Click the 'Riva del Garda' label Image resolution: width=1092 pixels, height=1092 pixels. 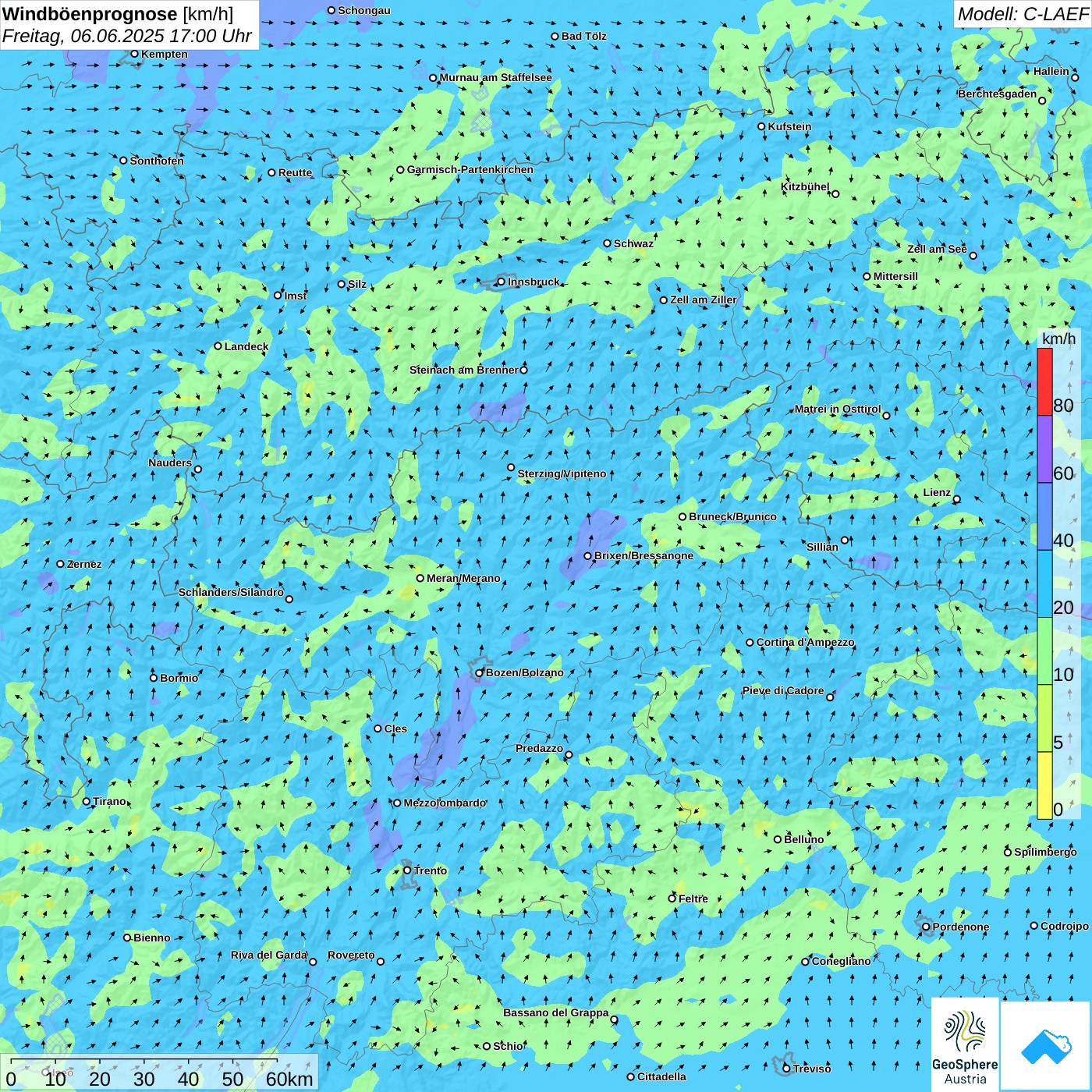(x=269, y=955)
